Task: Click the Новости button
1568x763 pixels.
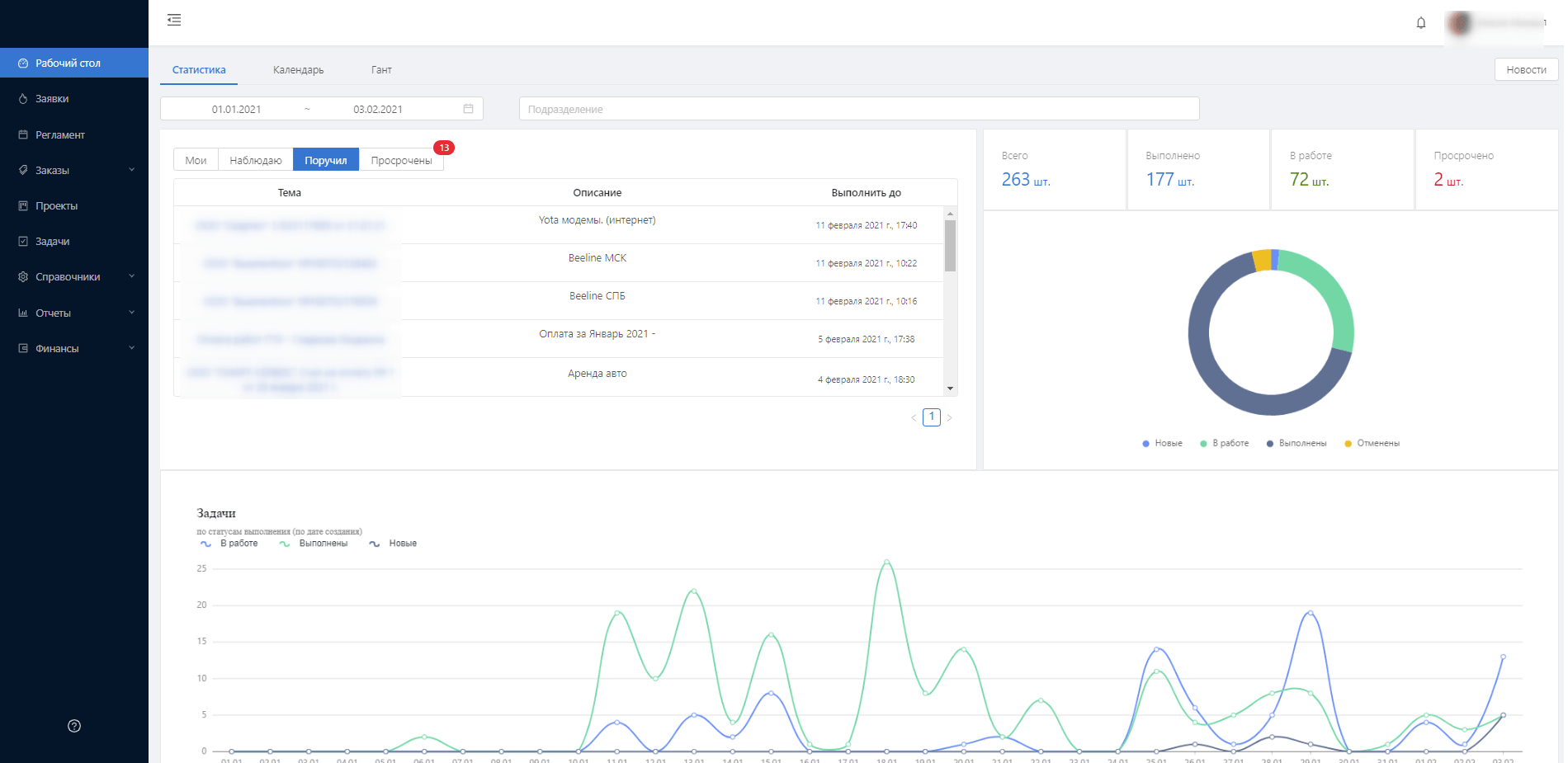Action: coord(1526,70)
